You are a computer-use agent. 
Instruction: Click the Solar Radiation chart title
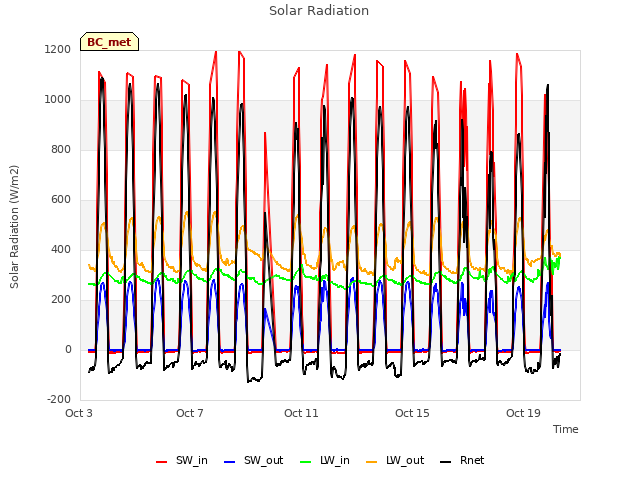point(319,11)
